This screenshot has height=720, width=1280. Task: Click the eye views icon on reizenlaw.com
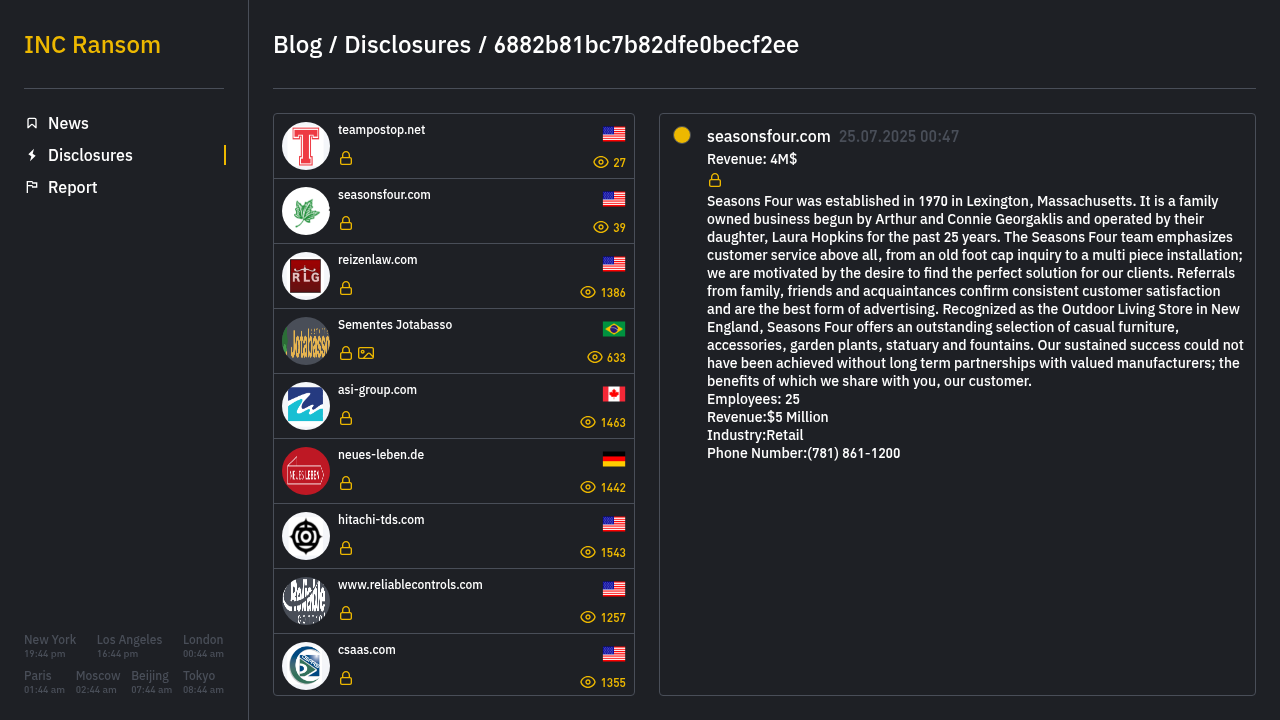point(588,292)
